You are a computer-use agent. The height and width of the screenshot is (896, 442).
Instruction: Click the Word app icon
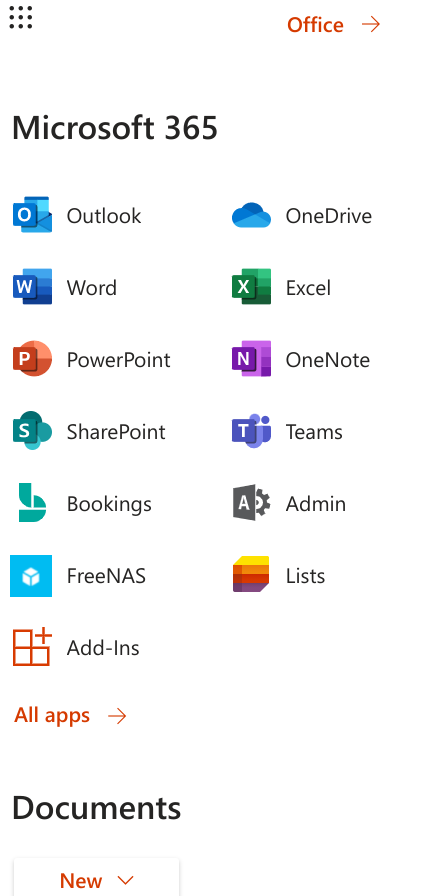click(33, 287)
